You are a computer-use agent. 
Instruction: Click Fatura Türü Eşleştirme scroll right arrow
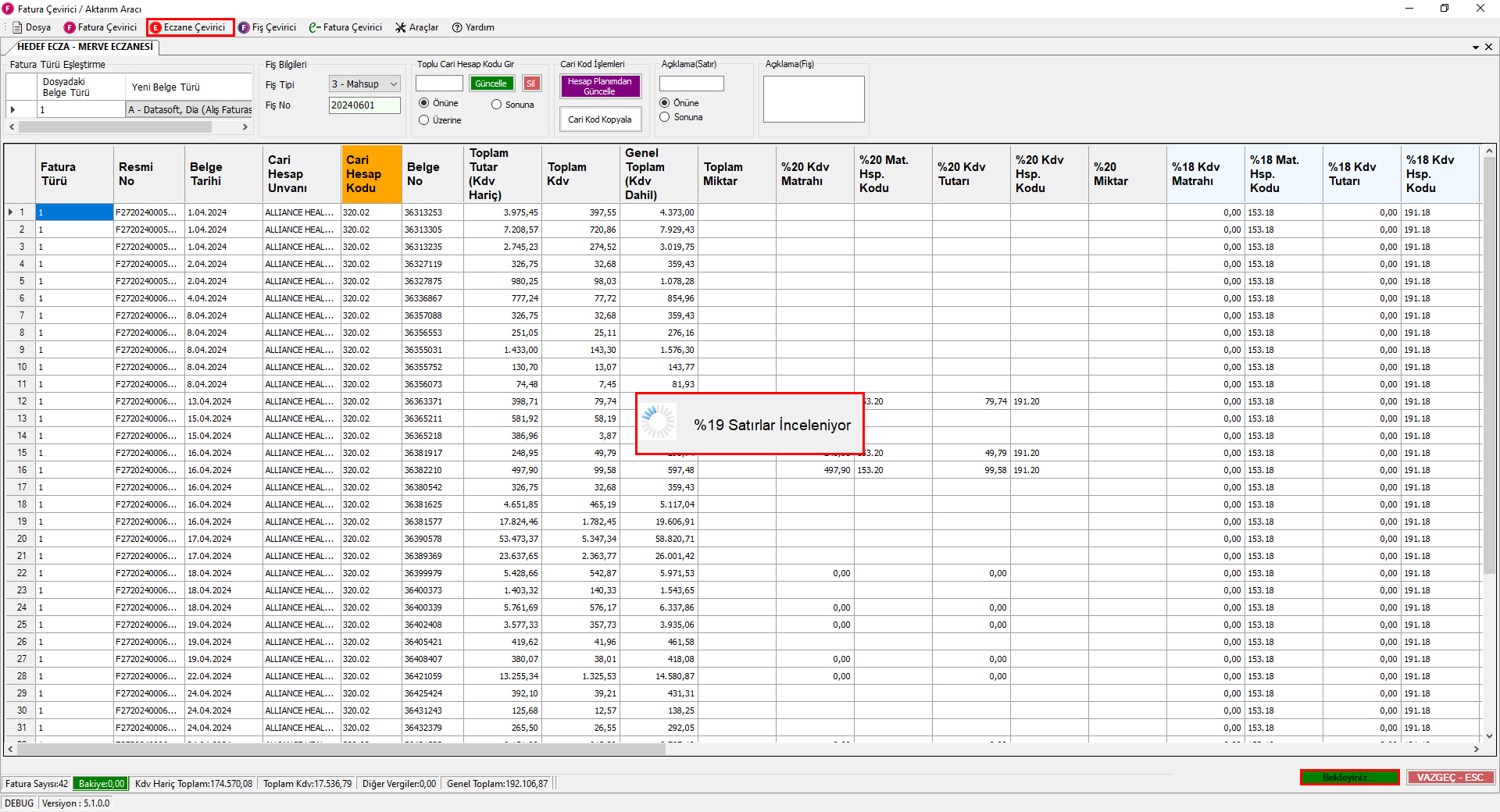click(x=245, y=126)
